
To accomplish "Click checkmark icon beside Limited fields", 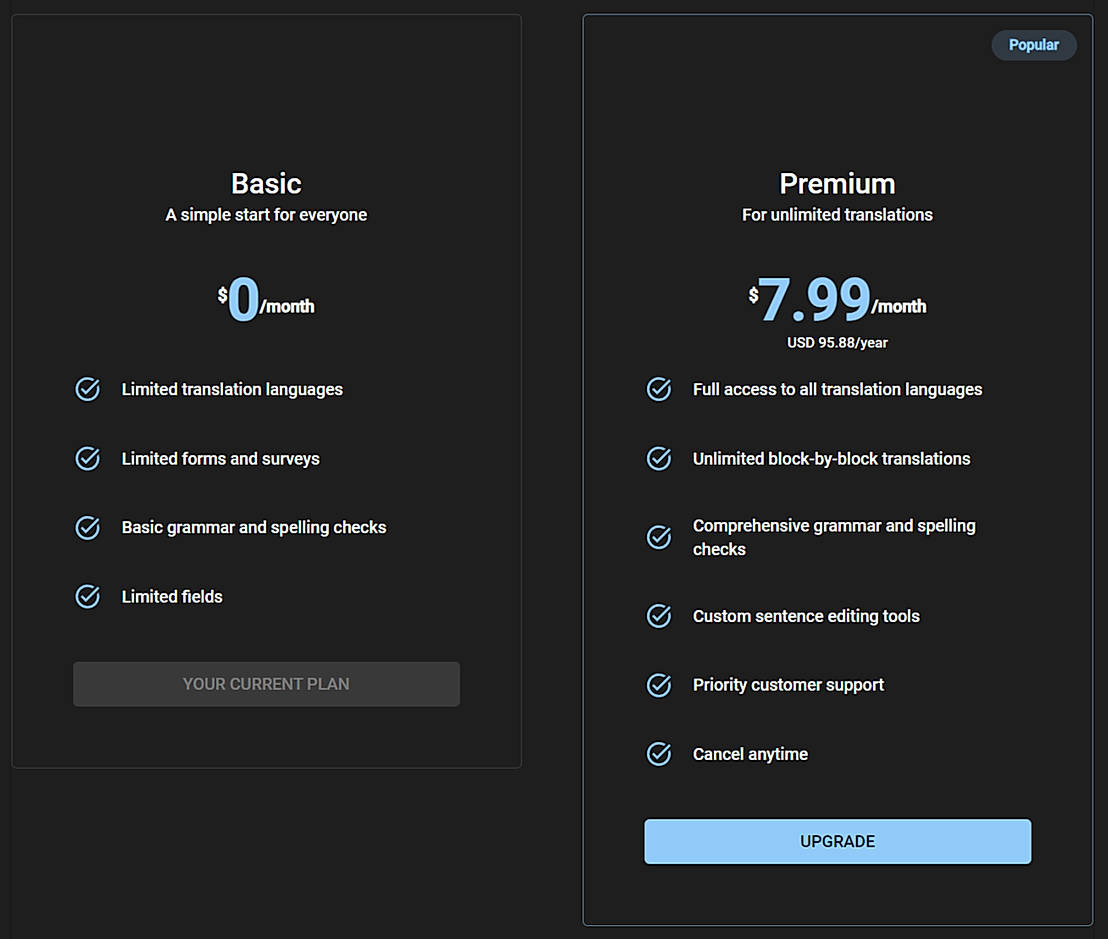I will 88,596.
